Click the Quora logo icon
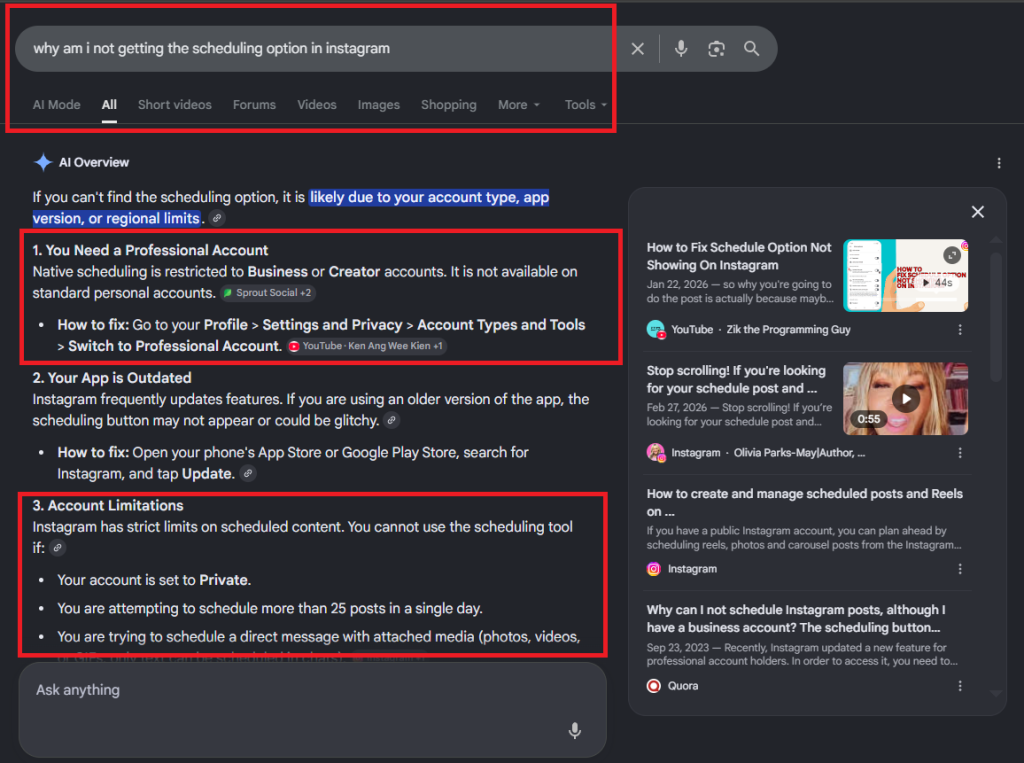Viewport: 1024px width, 763px height. coord(654,687)
